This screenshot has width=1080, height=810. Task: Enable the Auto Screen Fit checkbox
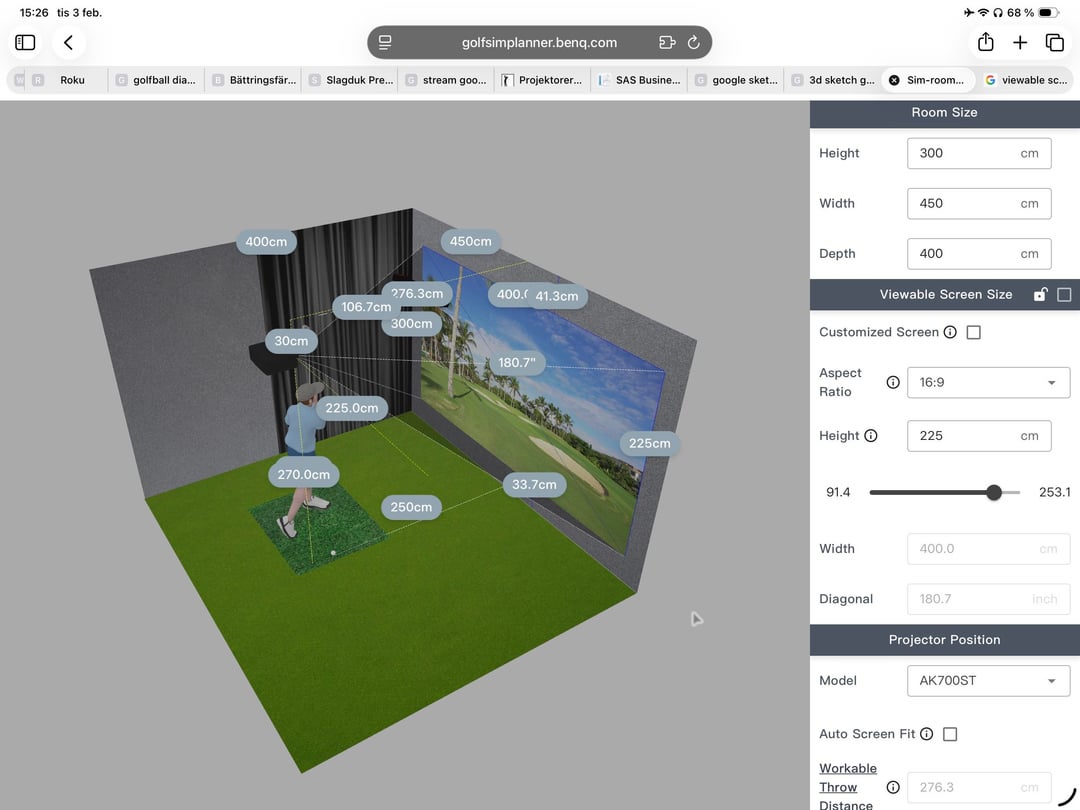950,734
